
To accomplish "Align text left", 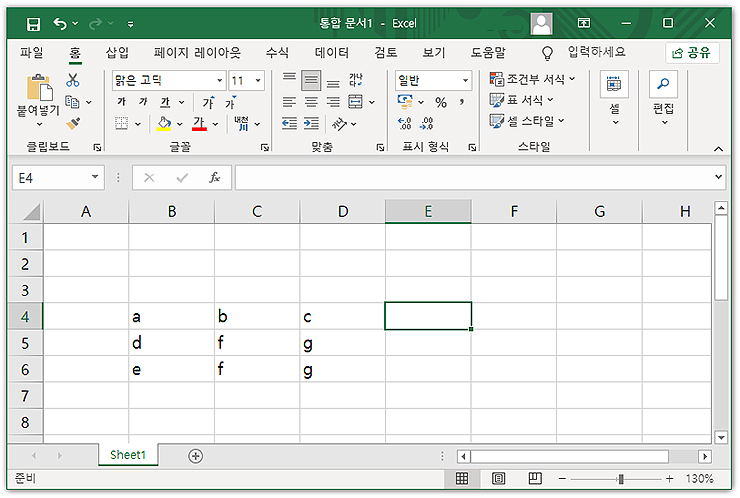I will click(x=289, y=102).
